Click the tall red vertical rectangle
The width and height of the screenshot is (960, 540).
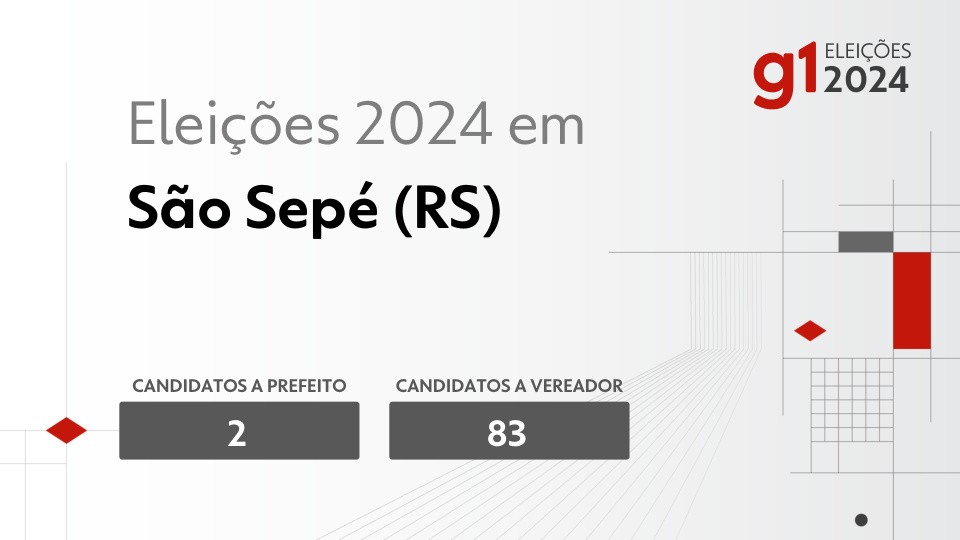(x=911, y=300)
